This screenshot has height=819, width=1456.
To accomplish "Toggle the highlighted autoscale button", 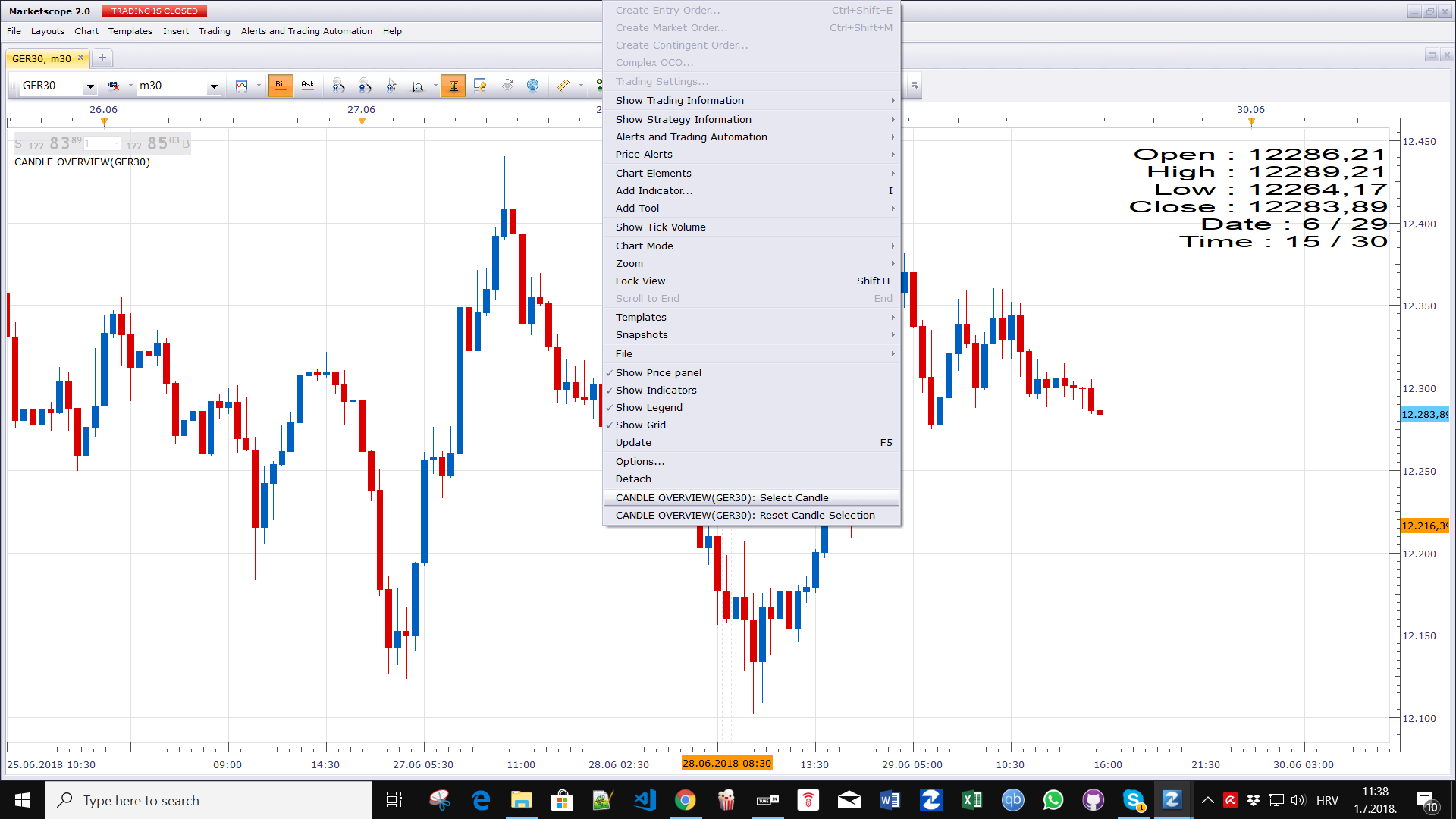I will click(453, 86).
